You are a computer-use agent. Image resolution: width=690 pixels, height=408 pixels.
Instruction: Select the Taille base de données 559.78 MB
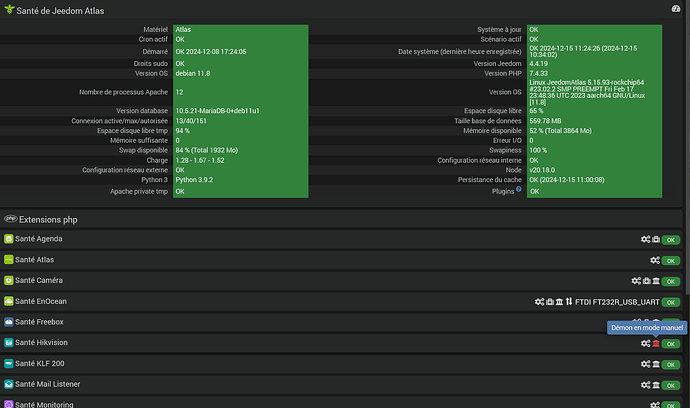click(x=545, y=121)
